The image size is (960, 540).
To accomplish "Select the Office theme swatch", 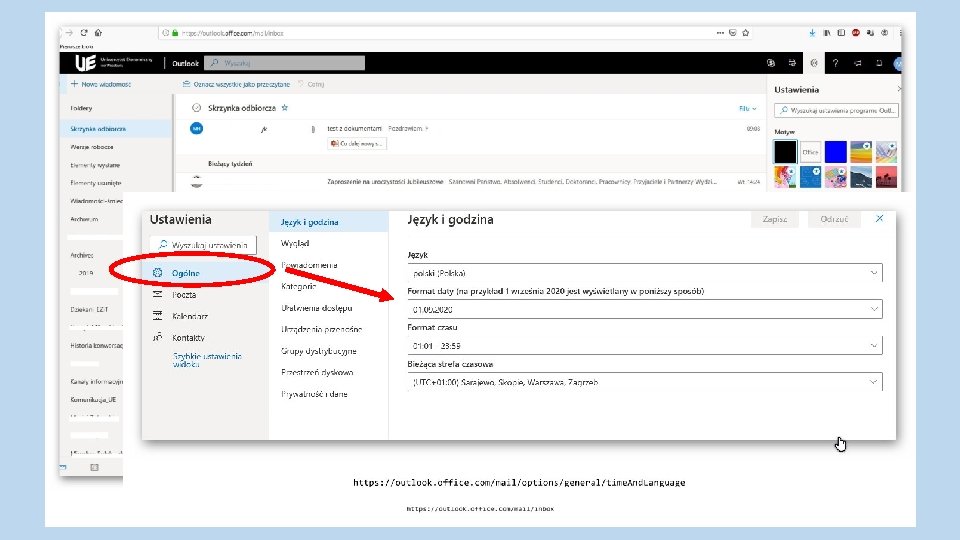I will tap(810, 151).
